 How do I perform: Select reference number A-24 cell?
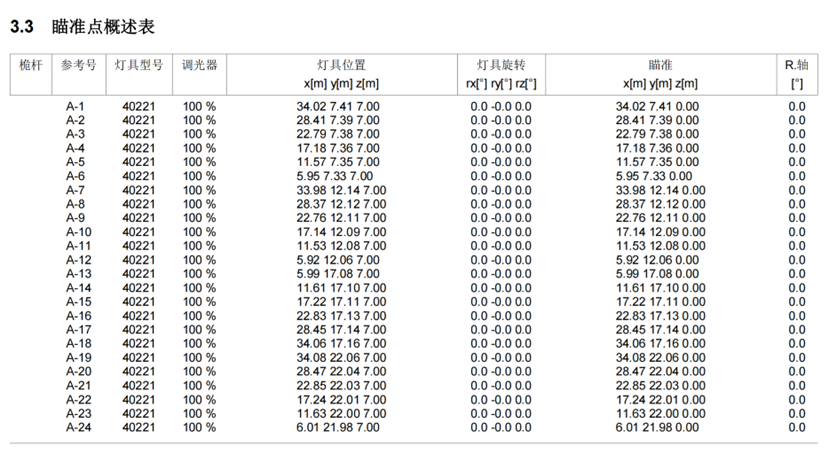click(x=79, y=428)
